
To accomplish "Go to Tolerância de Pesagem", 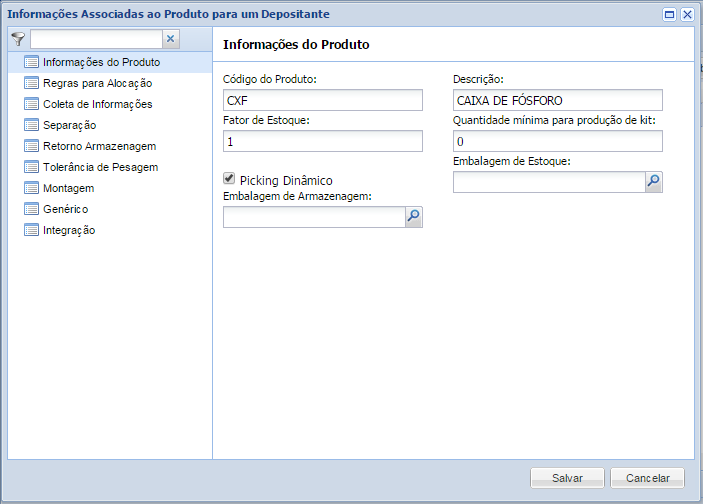I will [x=100, y=167].
